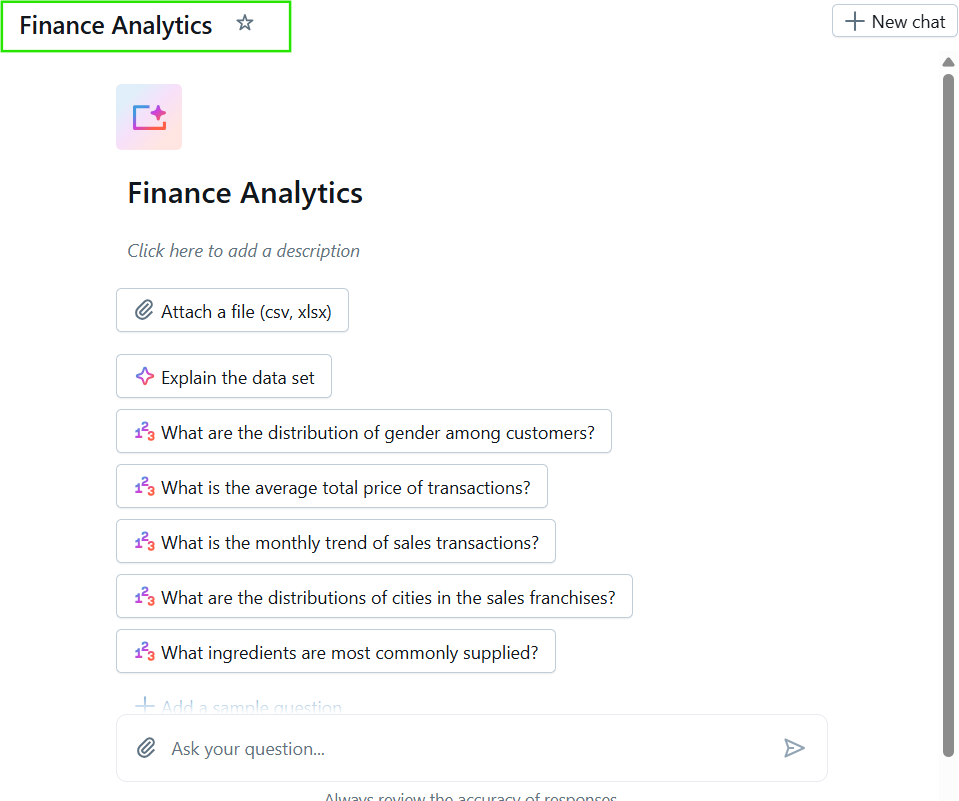Click the paperclip icon in the question box
Screen dimensions: 959x801
[x=146, y=748]
